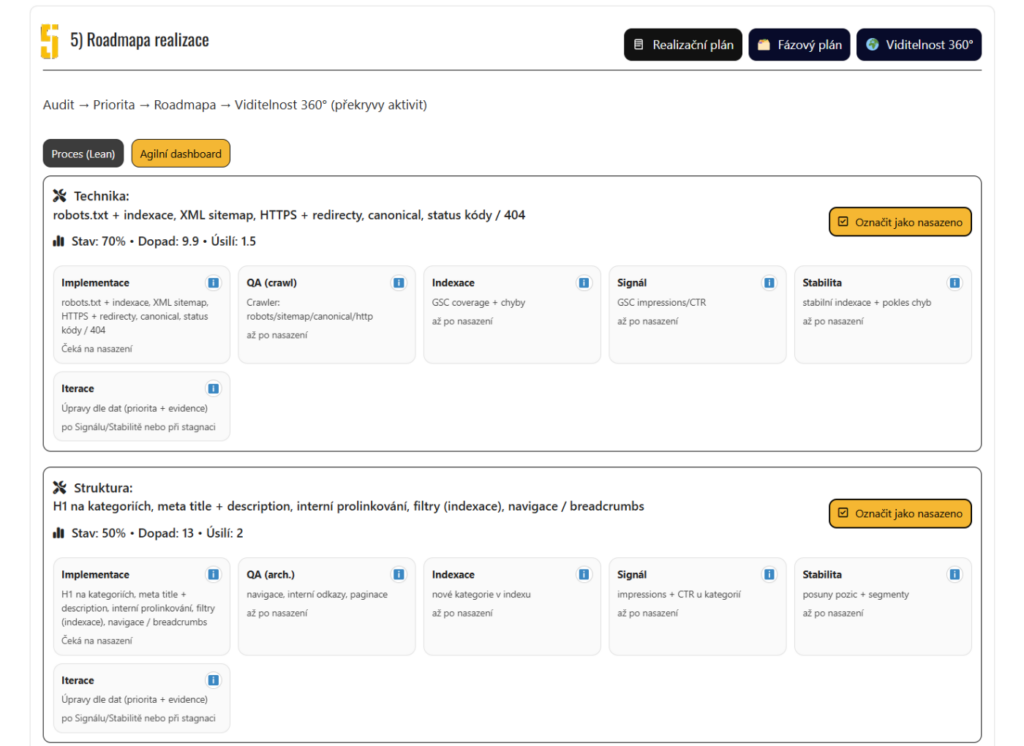Show info for Struktura Stabilita card
This screenshot has height=746, width=1024.
[x=954, y=575]
